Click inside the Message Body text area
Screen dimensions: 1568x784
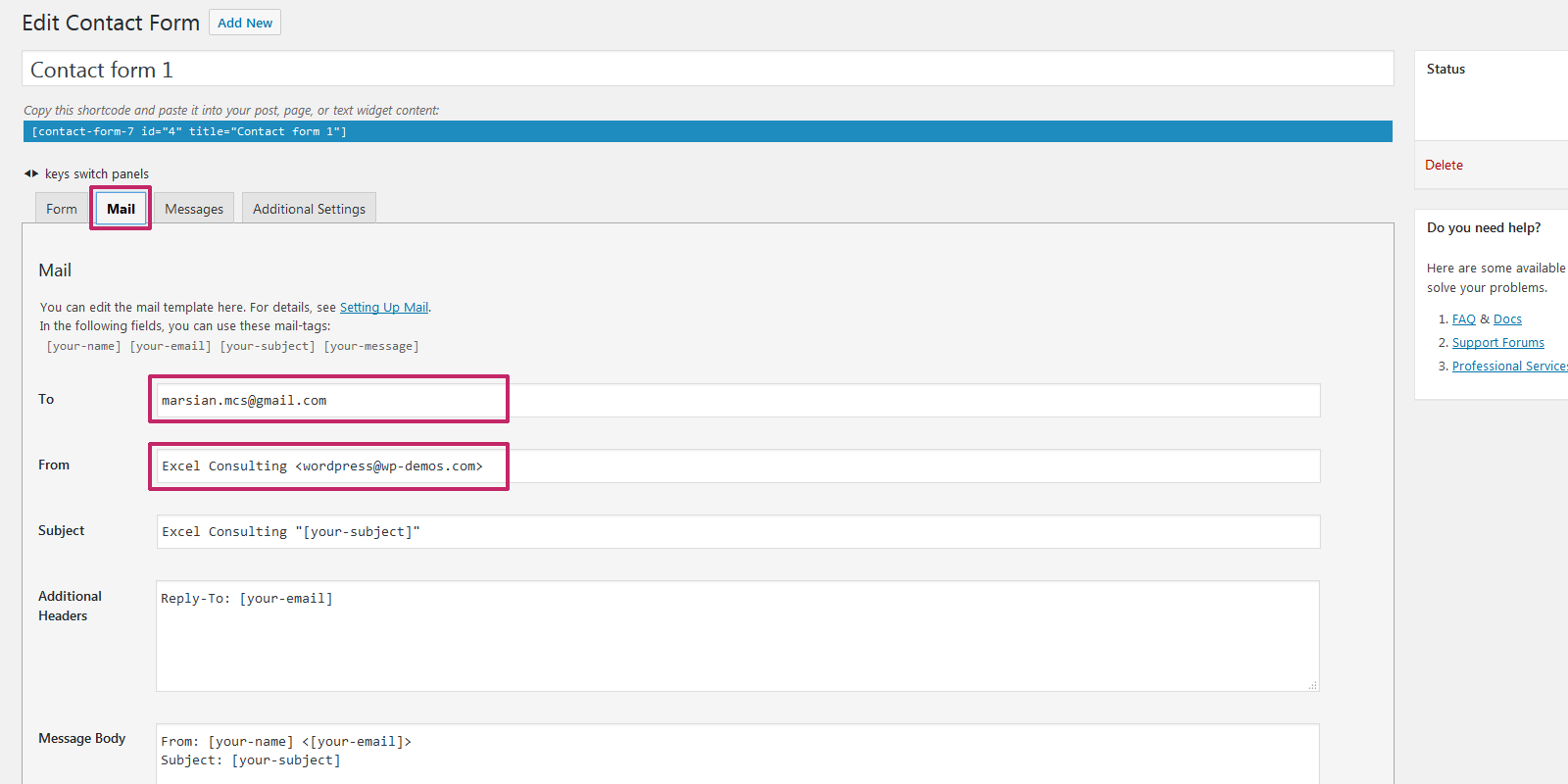coord(737,755)
